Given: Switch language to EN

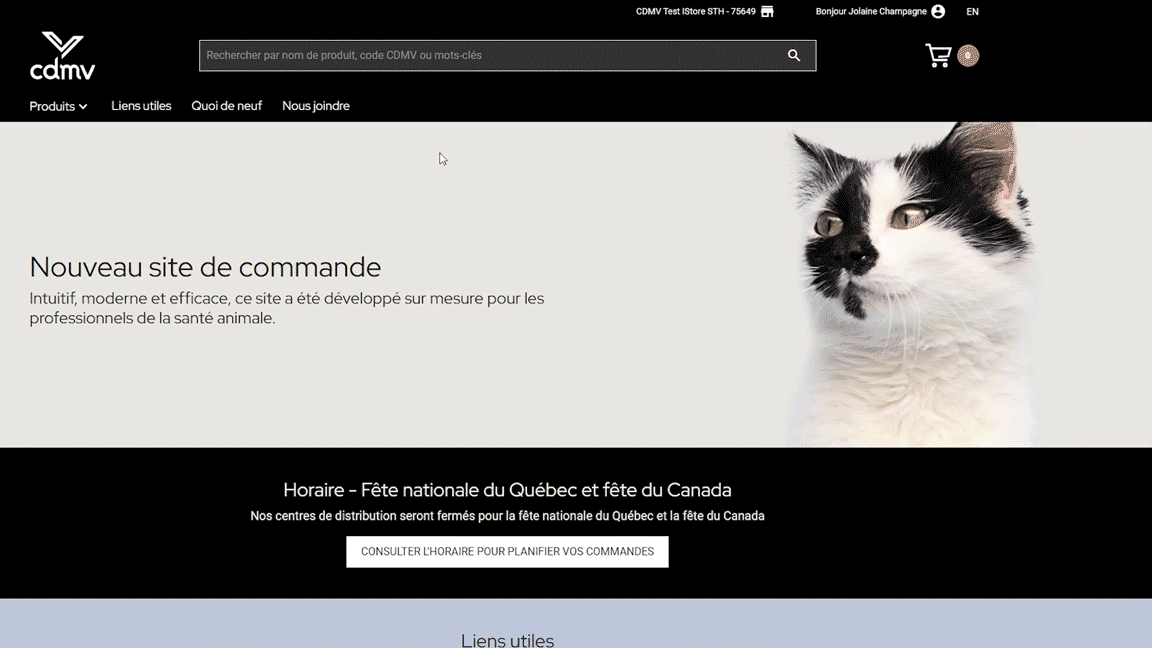Looking at the screenshot, I should coord(972,12).
